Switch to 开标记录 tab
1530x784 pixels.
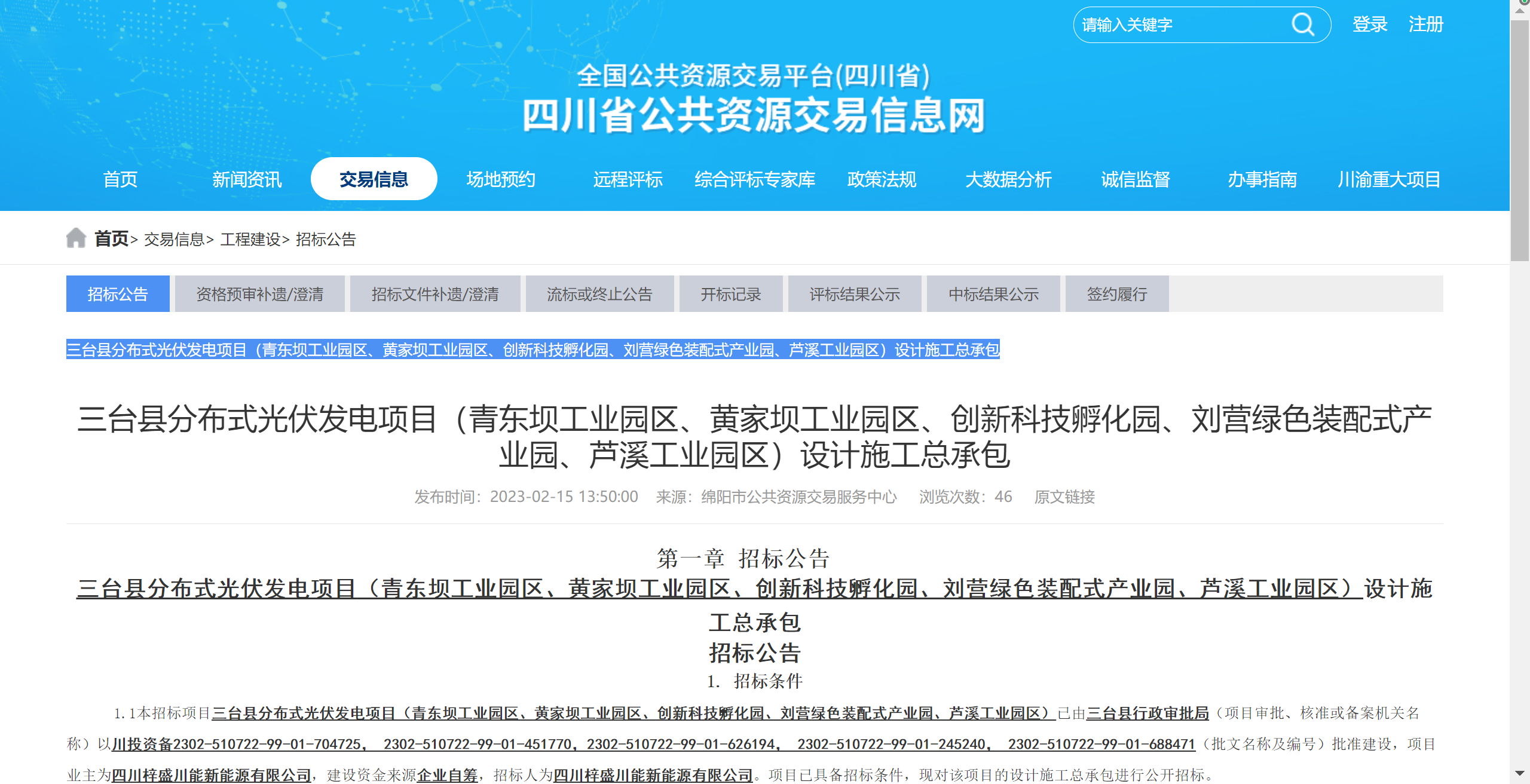tap(731, 294)
